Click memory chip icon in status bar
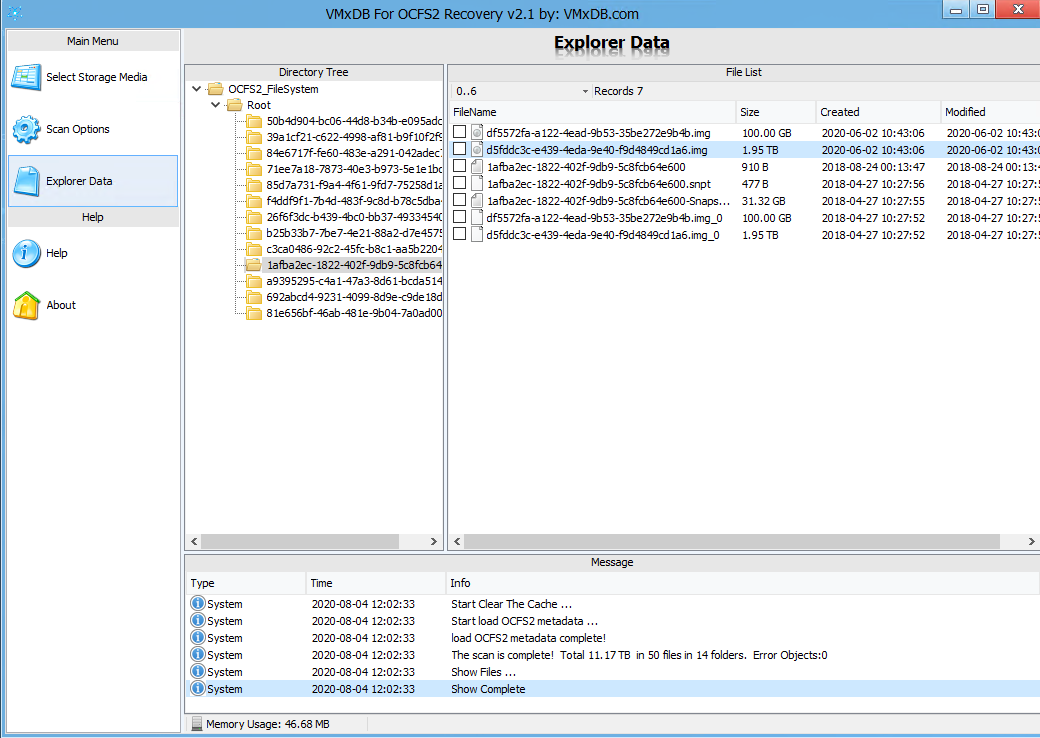The image size is (1040, 738). coord(196,724)
